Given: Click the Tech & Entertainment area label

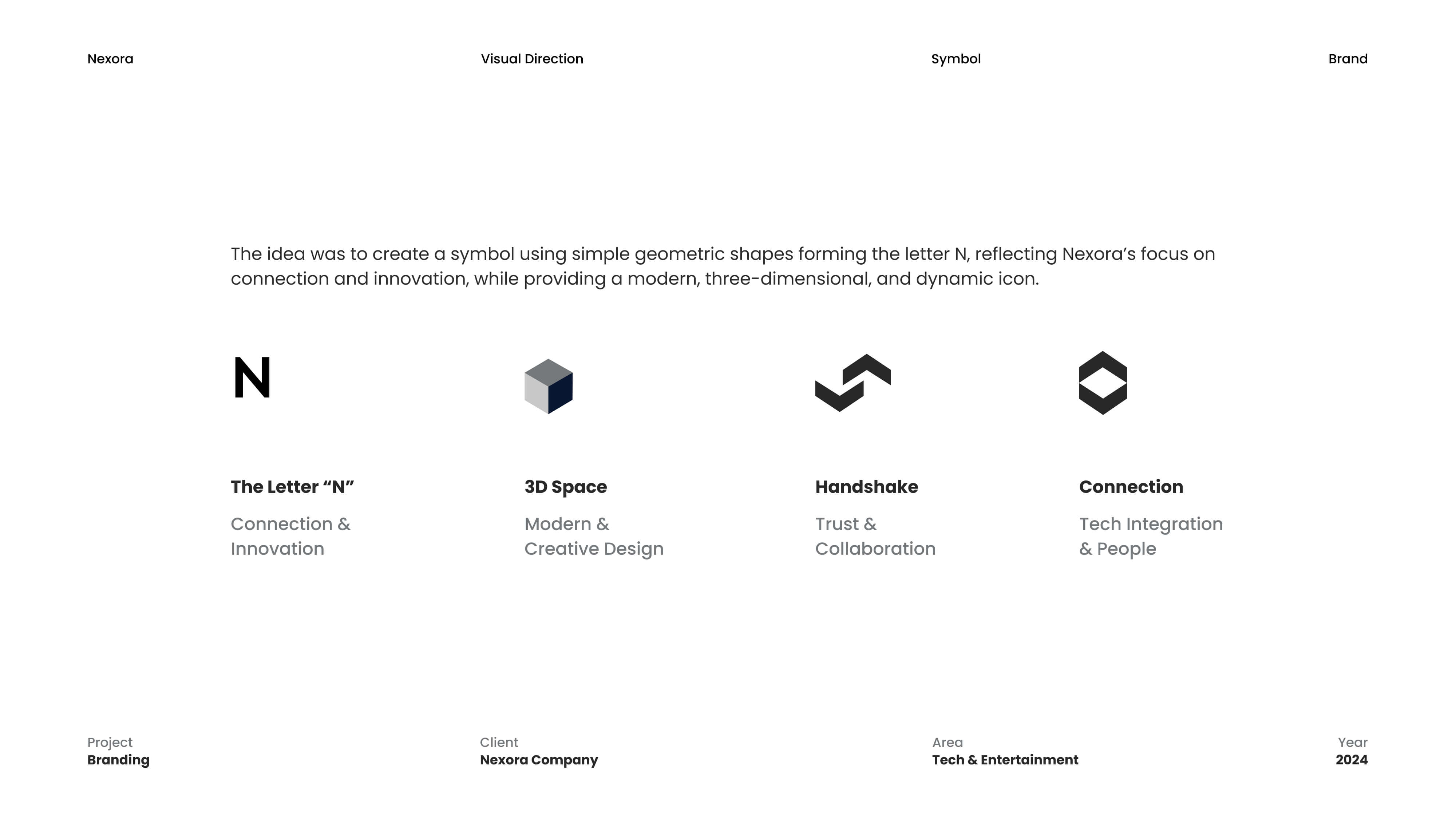Looking at the screenshot, I should coord(1005,760).
